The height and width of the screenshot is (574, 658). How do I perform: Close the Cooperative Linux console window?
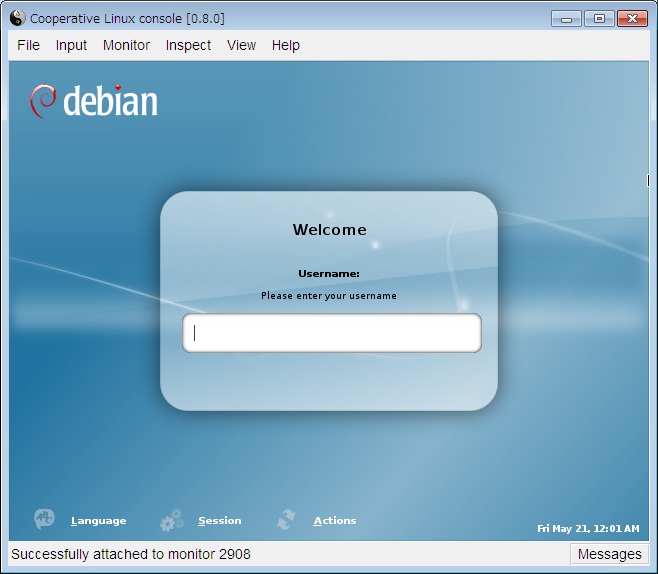click(632, 18)
